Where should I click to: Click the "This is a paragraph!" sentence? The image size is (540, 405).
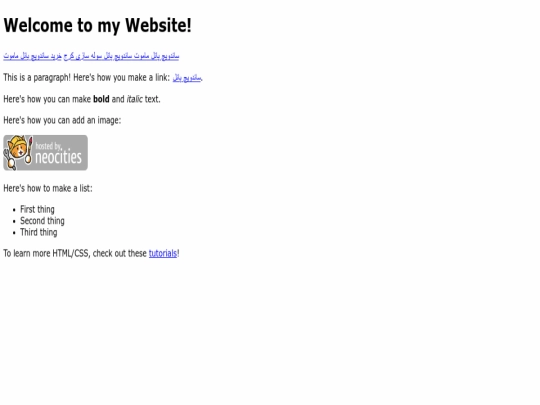point(37,78)
